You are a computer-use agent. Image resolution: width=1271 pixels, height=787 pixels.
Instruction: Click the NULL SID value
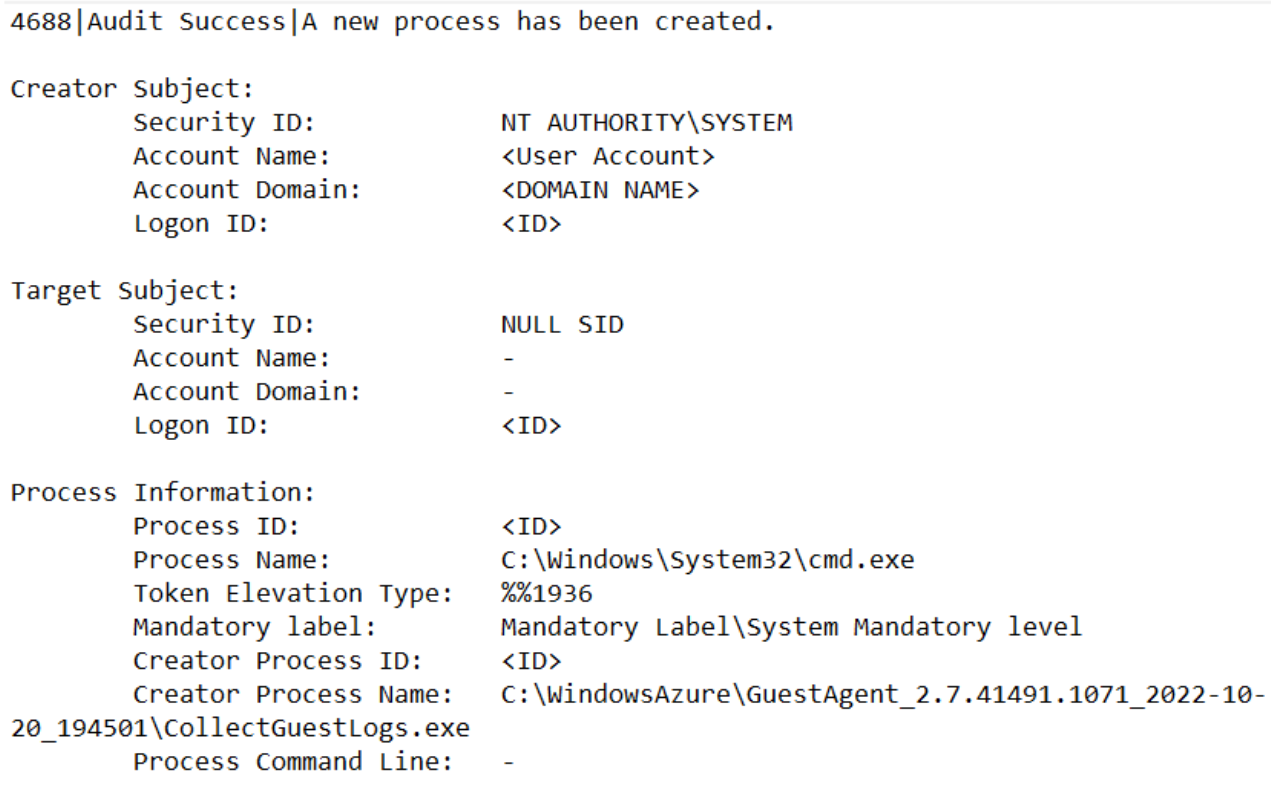click(562, 325)
